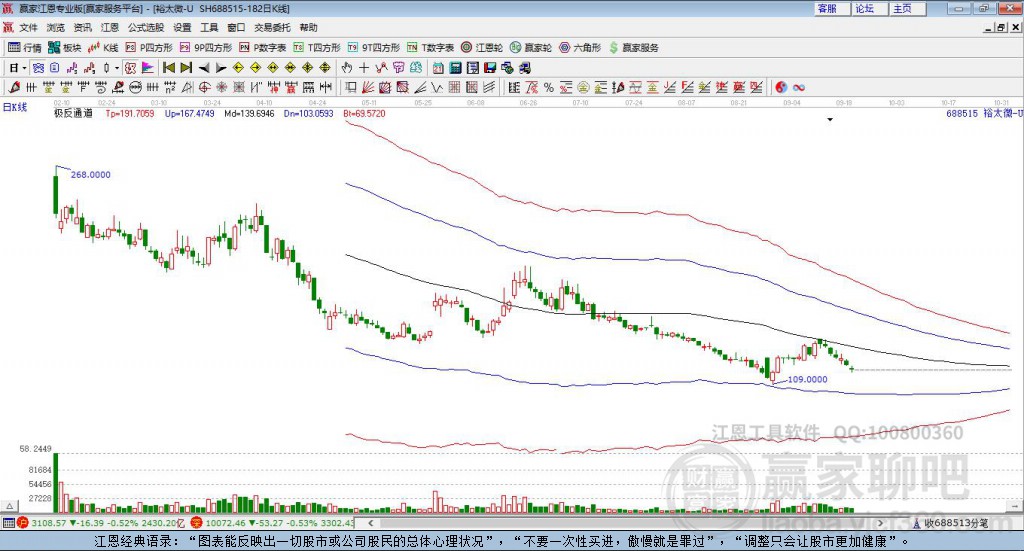Collapse the volume panel up-arrow button

coord(9,506)
